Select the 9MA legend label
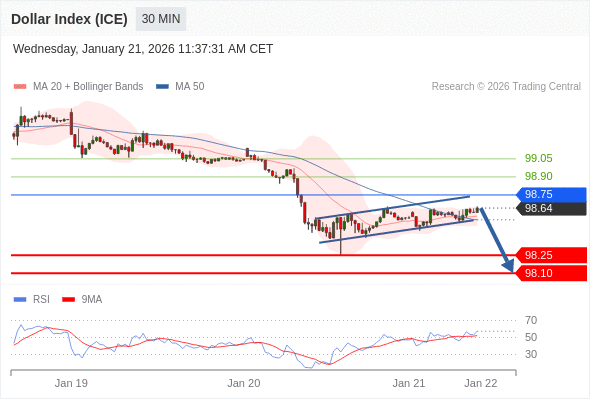 click(92, 300)
